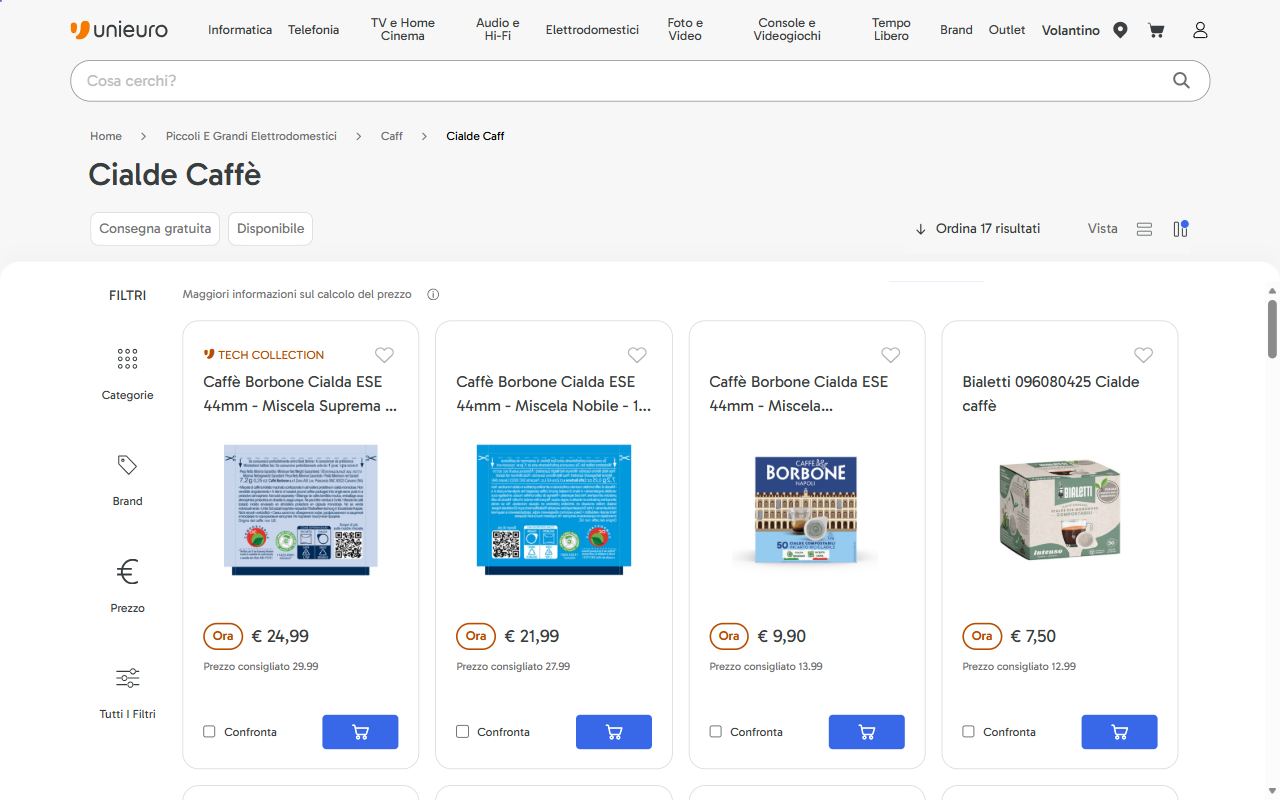Open the Ordina sort dropdown

pyautogui.click(x=977, y=229)
